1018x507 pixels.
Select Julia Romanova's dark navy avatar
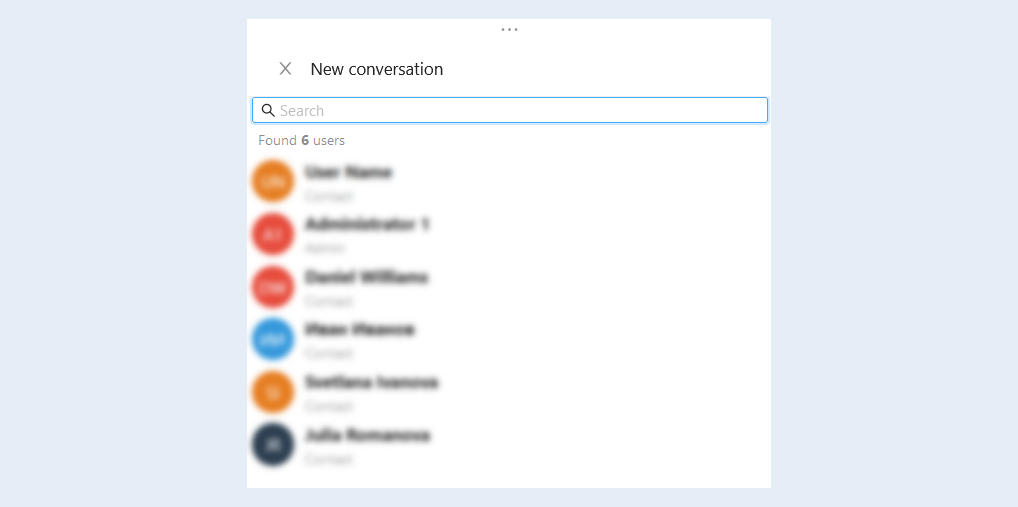[x=273, y=445]
